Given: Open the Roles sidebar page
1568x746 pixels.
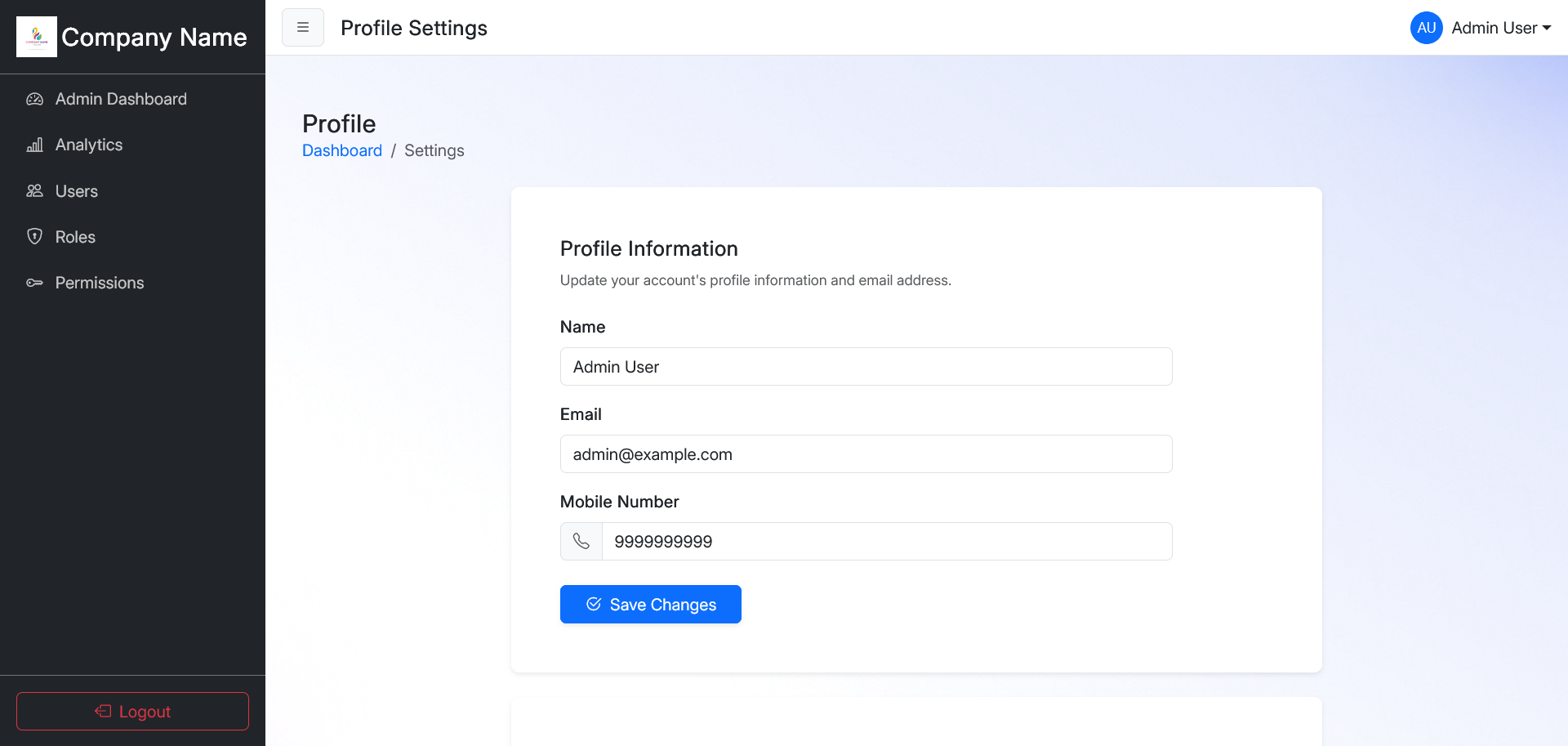Looking at the screenshot, I should (75, 237).
